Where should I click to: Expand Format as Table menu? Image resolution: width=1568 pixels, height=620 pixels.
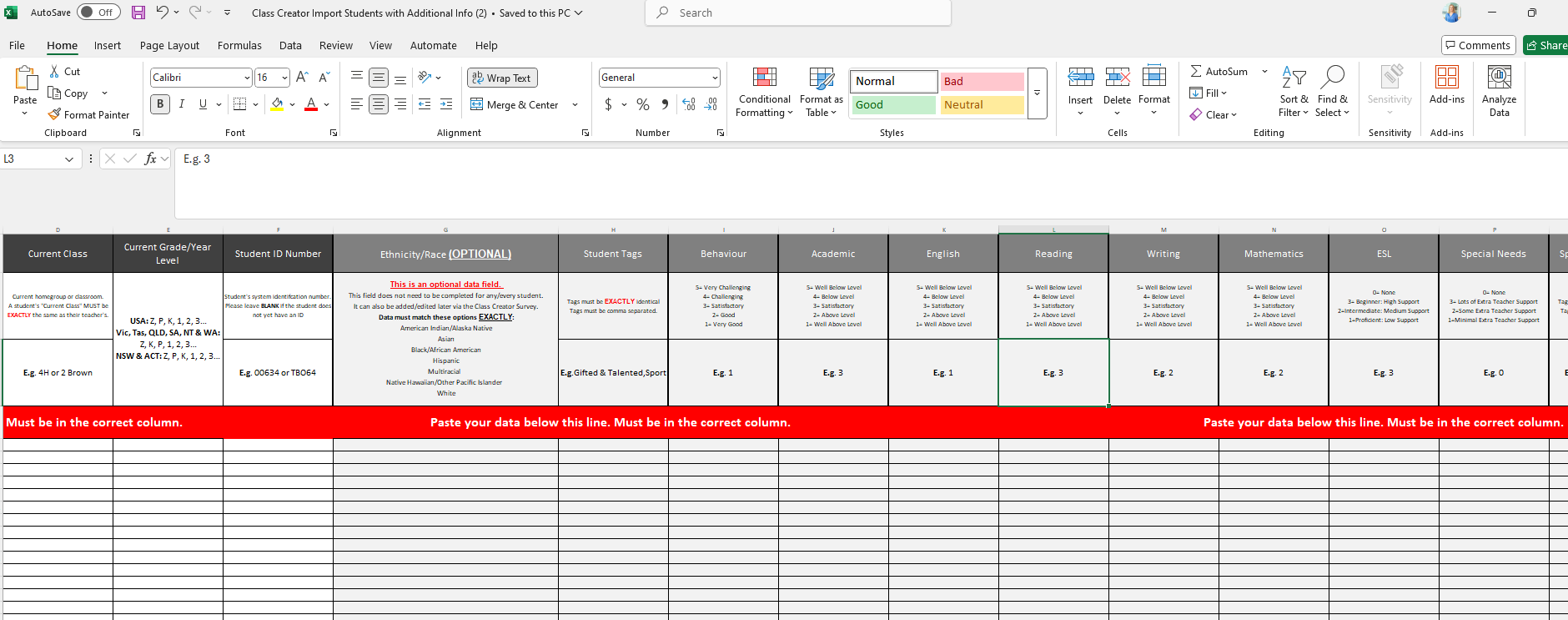(x=822, y=93)
